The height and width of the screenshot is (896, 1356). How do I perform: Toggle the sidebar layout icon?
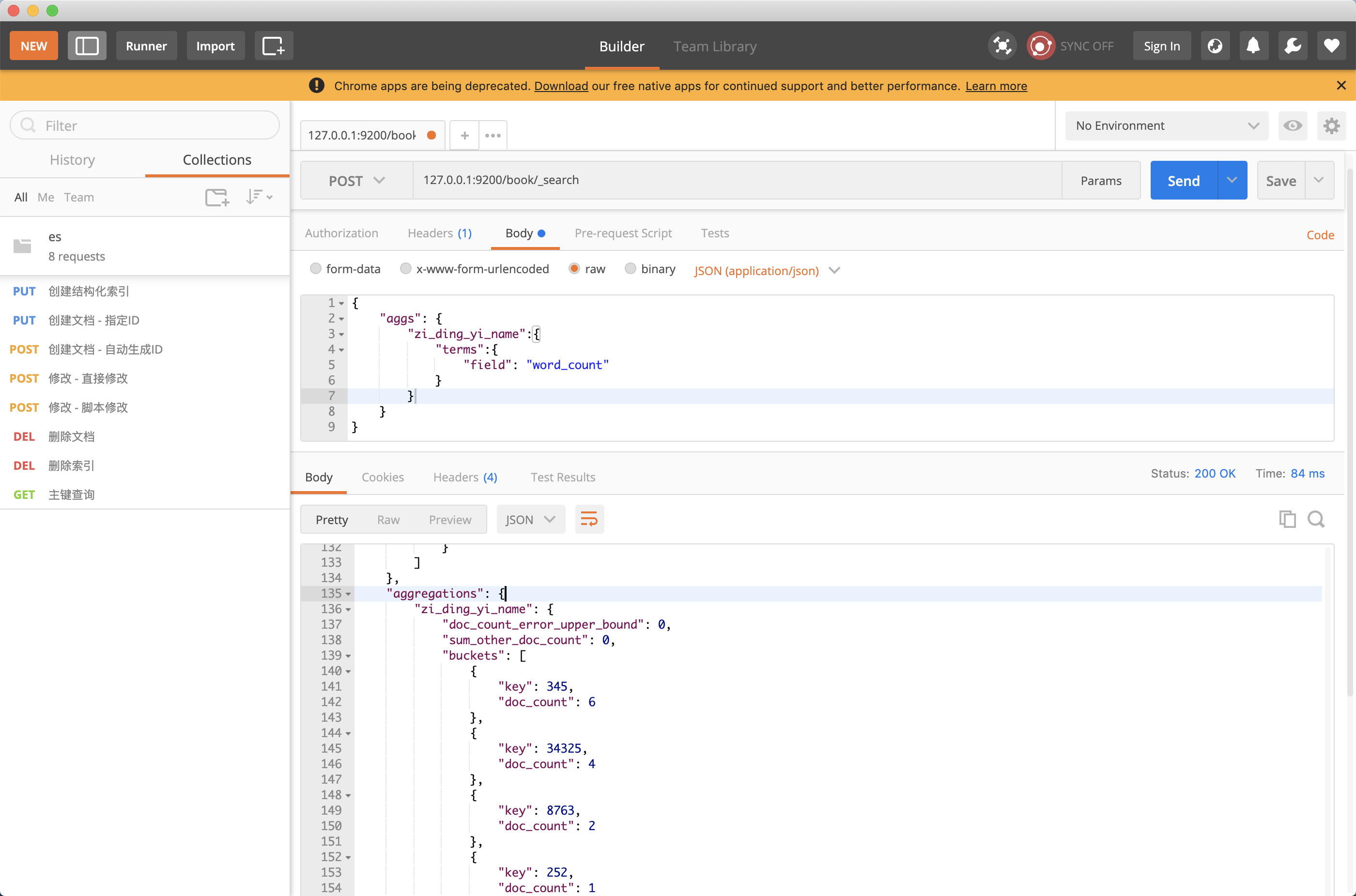(x=87, y=46)
